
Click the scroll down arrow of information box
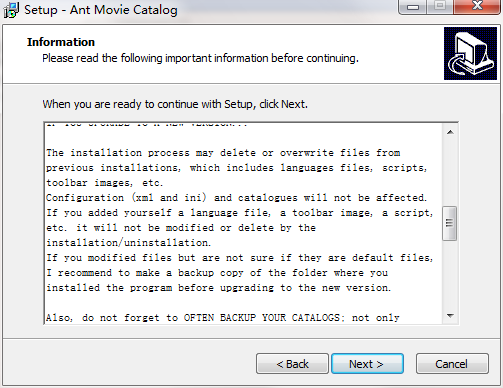450,315
